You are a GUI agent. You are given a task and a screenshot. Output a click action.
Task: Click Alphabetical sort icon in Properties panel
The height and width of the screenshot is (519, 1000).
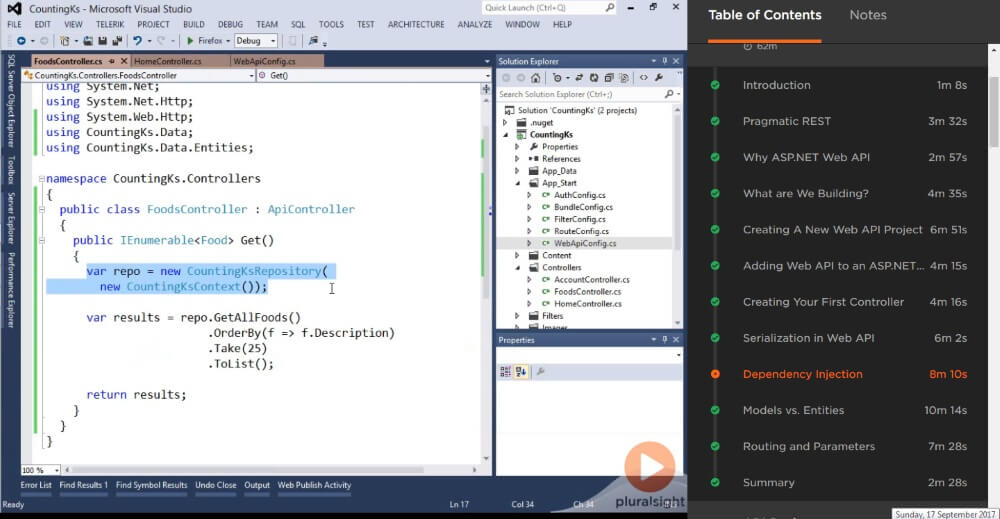(x=521, y=372)
